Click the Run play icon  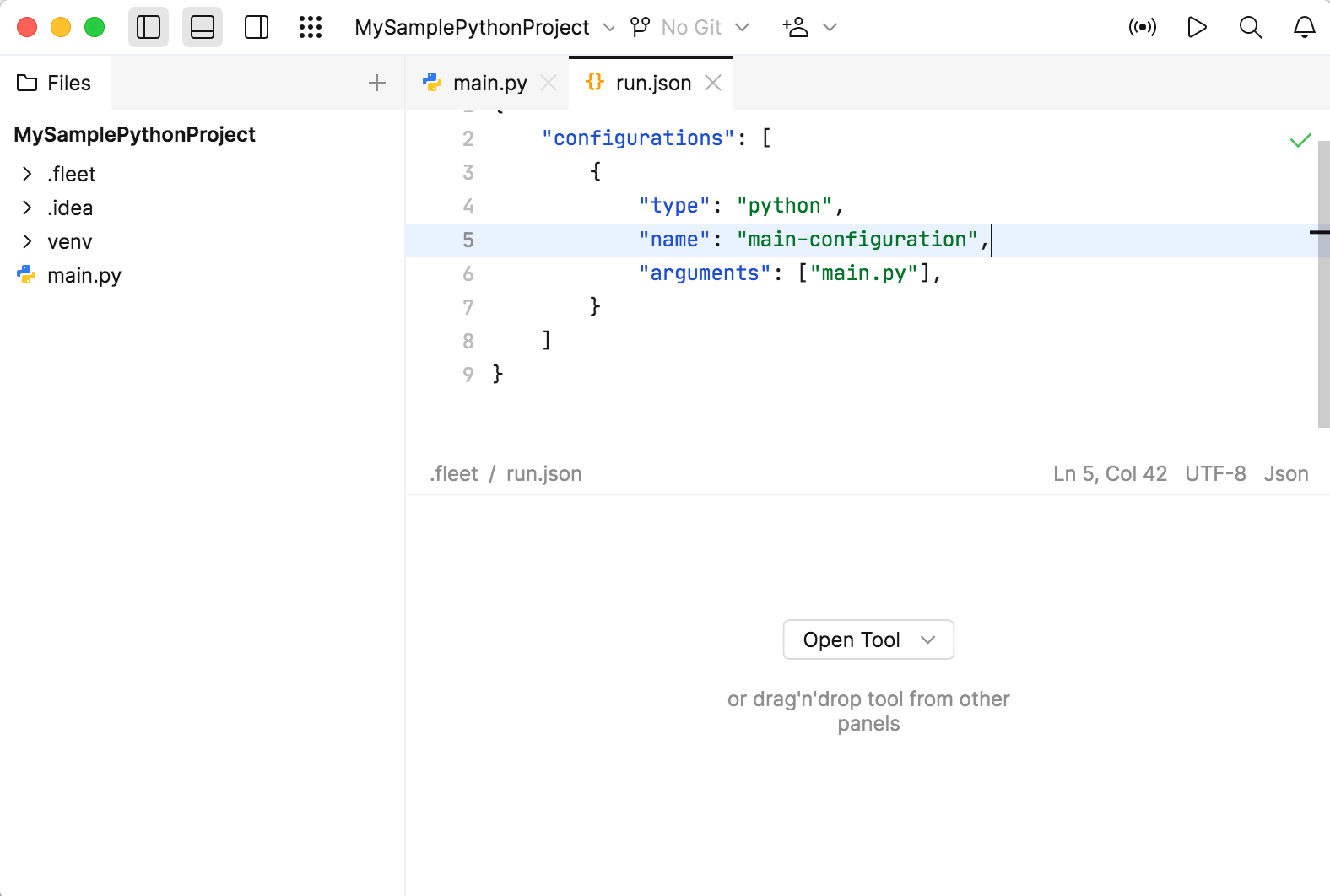1196,27
